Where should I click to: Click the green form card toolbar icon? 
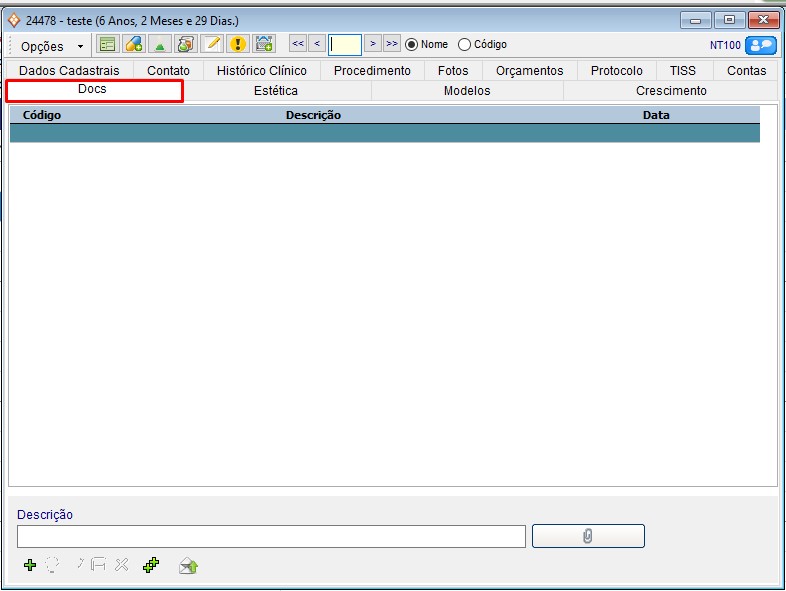pos(107,44)
